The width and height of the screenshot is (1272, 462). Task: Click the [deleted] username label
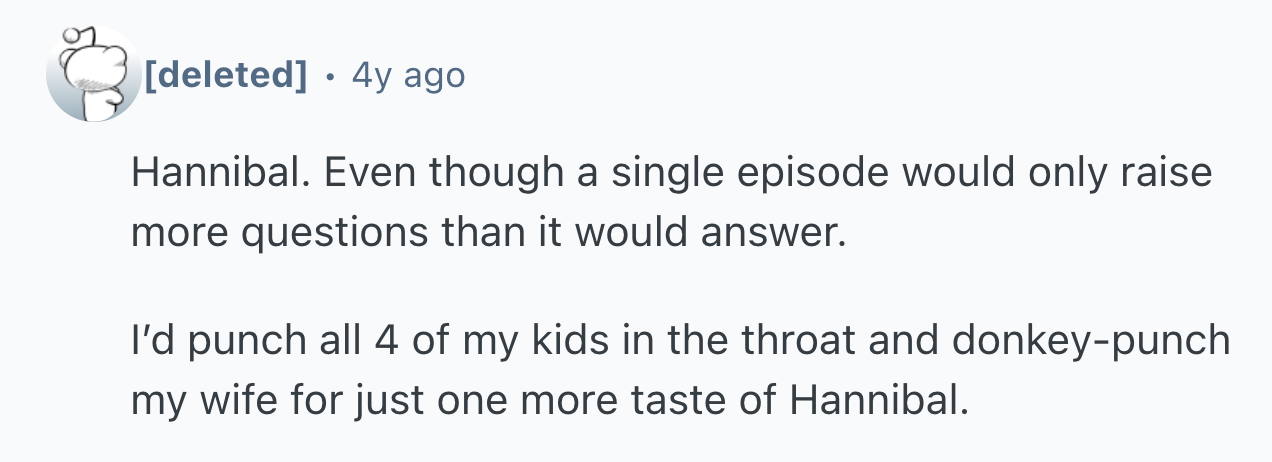click(x=225, y=74)
